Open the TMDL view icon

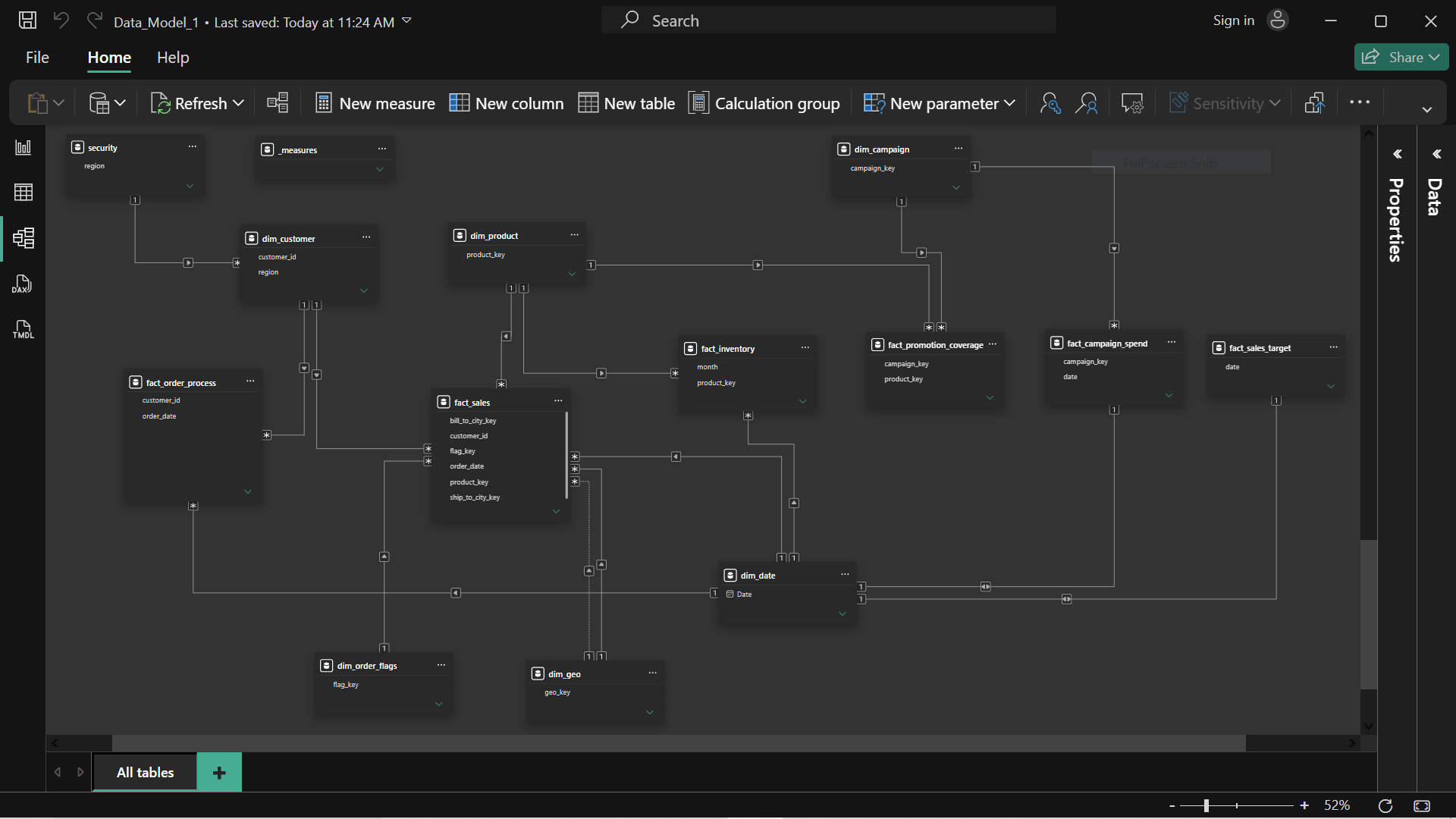pyautogui.click(x=23, y=329)
